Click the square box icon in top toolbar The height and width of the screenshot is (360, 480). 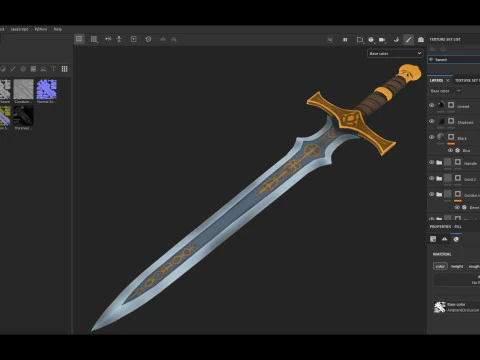[x=134, y=39]
